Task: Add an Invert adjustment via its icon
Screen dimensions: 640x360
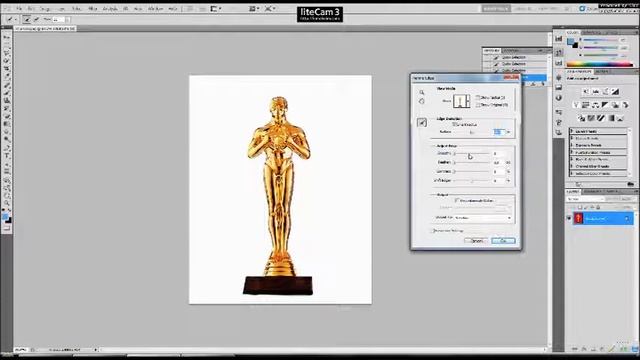Action: 581,118
